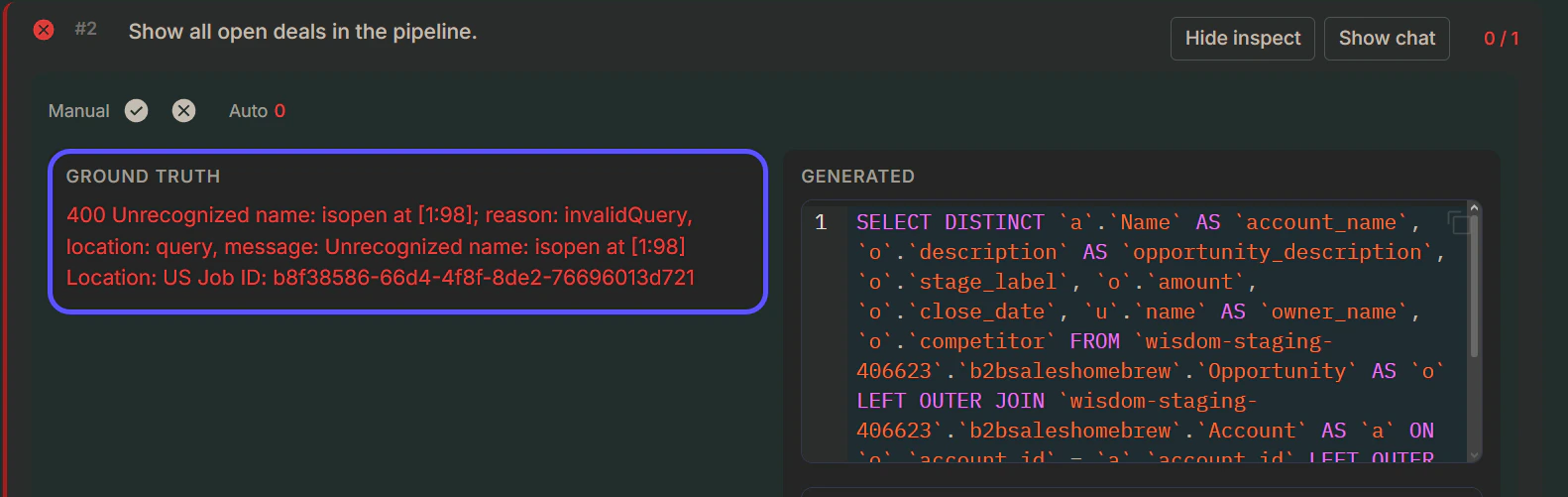
Task: Click the SELECT DISTINCT line in the generated SQL
Action: coord(1138,222)
